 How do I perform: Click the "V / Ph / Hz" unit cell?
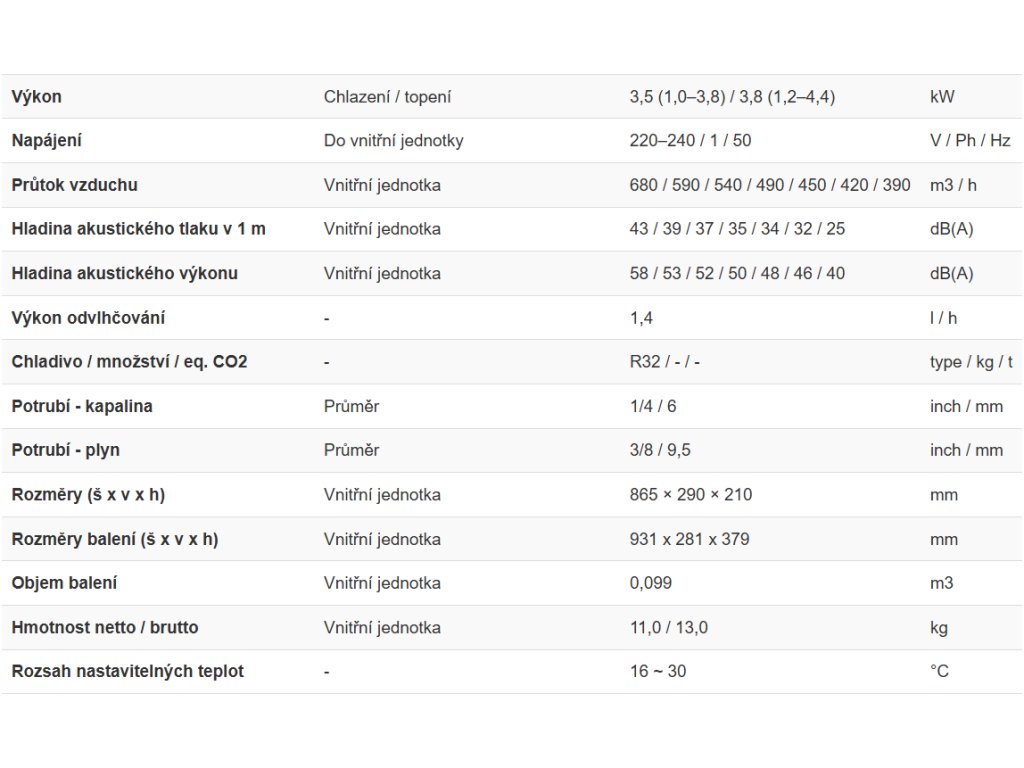pos(970,141)
